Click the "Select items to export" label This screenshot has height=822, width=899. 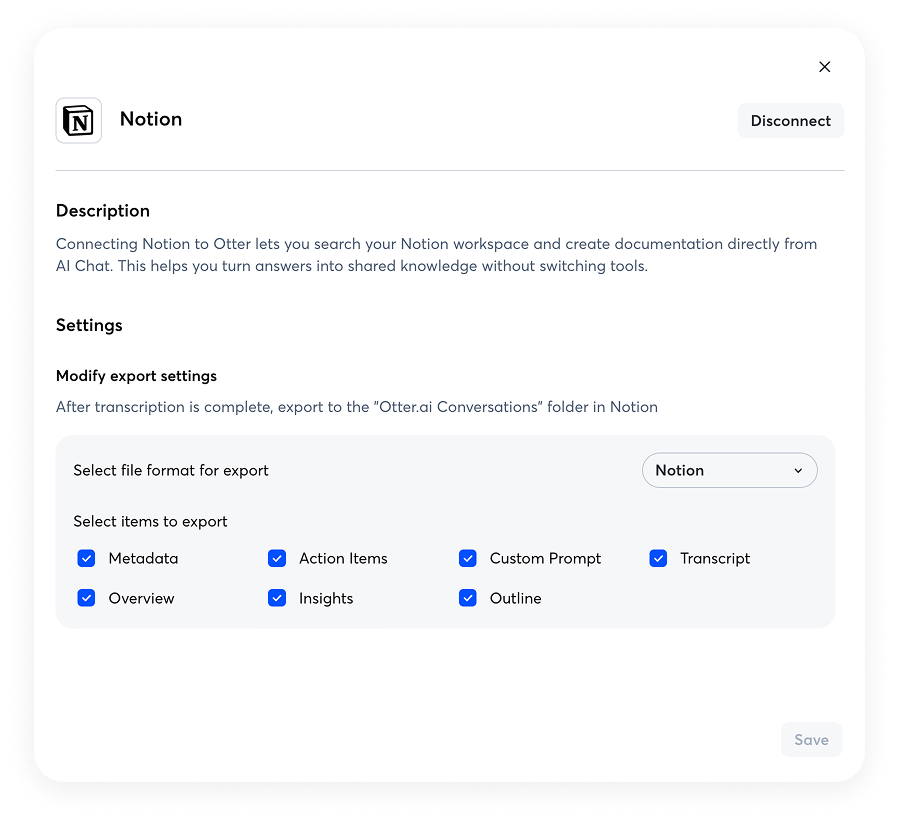pyautogui.click(x=150, y=522)
